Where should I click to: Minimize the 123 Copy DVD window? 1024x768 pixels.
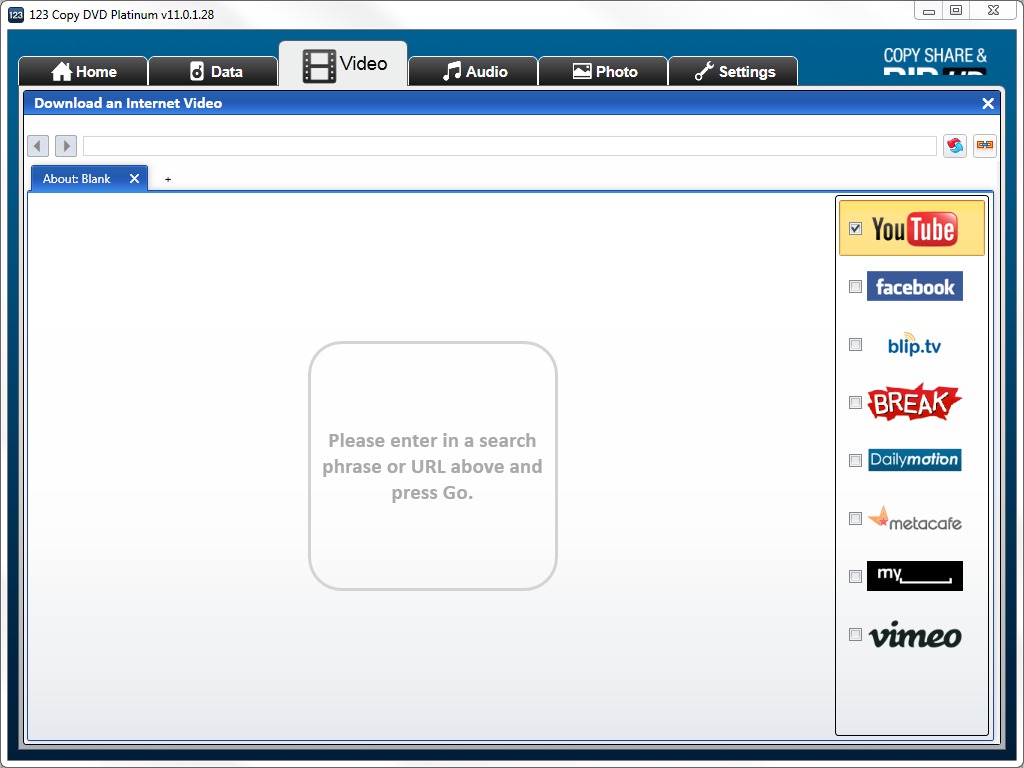pos(929,11)
